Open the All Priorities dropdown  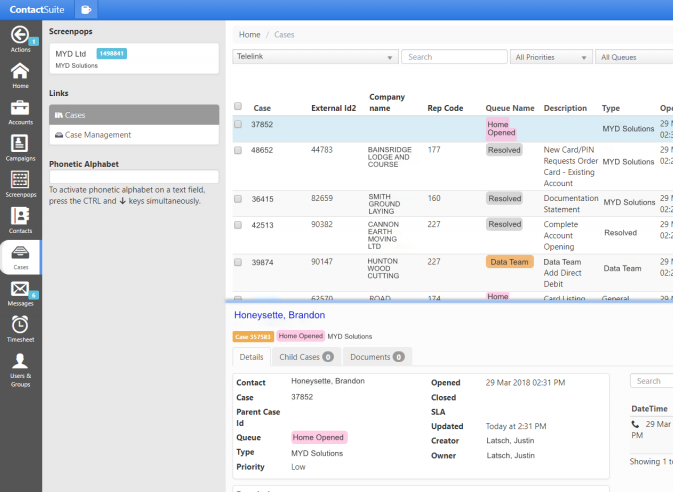click(x=551, y=57)
